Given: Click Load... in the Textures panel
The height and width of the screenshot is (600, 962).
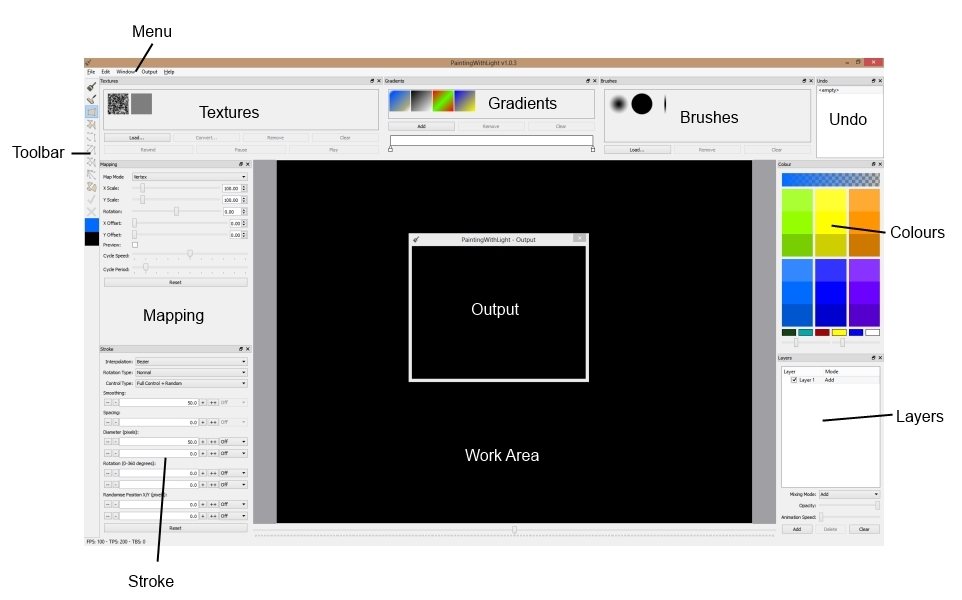Looking at the screenshot, I should pos(137,138).
